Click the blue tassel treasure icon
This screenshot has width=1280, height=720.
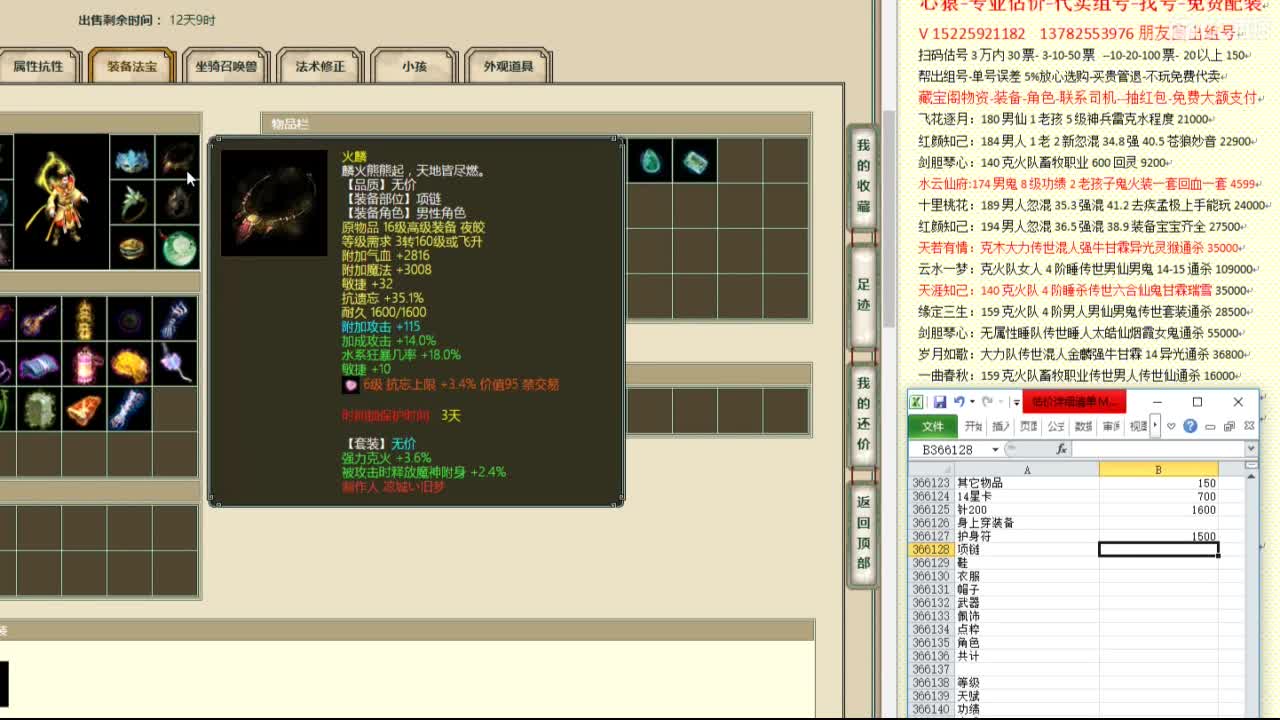click(x=175, y=319)
